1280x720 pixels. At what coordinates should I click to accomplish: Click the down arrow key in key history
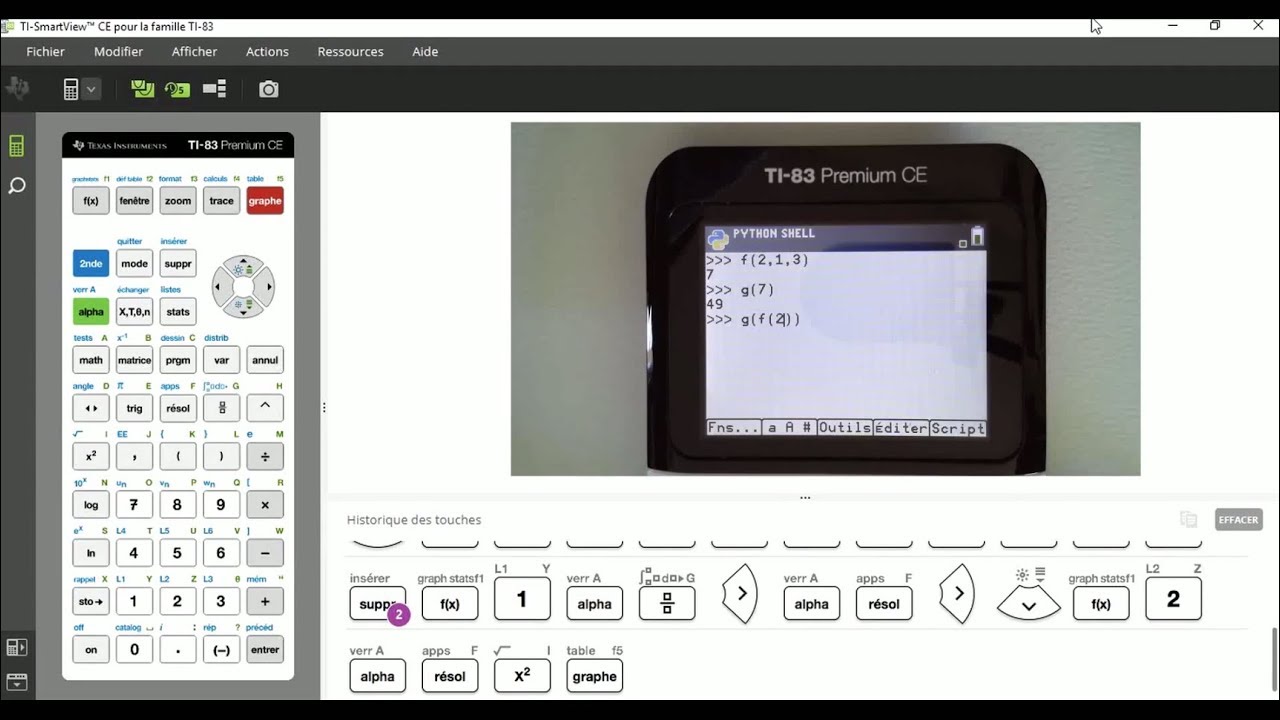click(x=1028, y=605)
